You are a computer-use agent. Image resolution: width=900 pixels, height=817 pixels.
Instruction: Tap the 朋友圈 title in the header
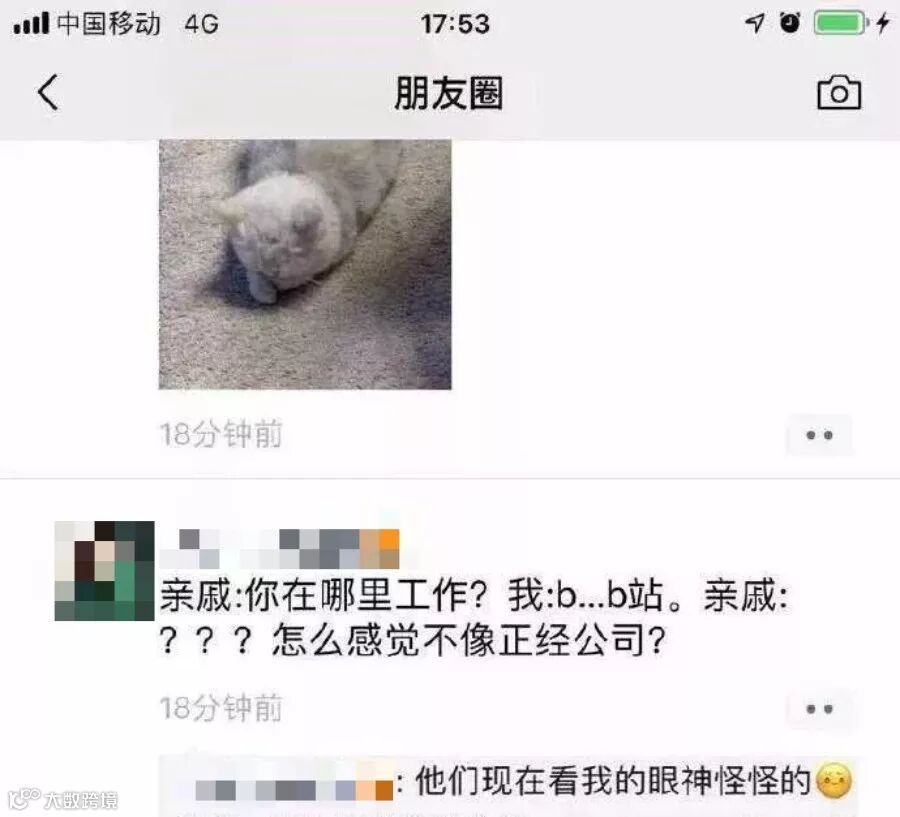[449, 92]
